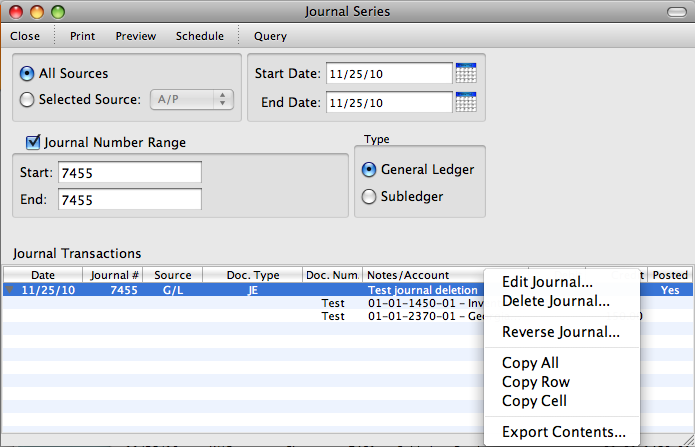Choose Edit Journal... from the context menu
The height and width of the screenshot is (447, 695).
[547, 282]
